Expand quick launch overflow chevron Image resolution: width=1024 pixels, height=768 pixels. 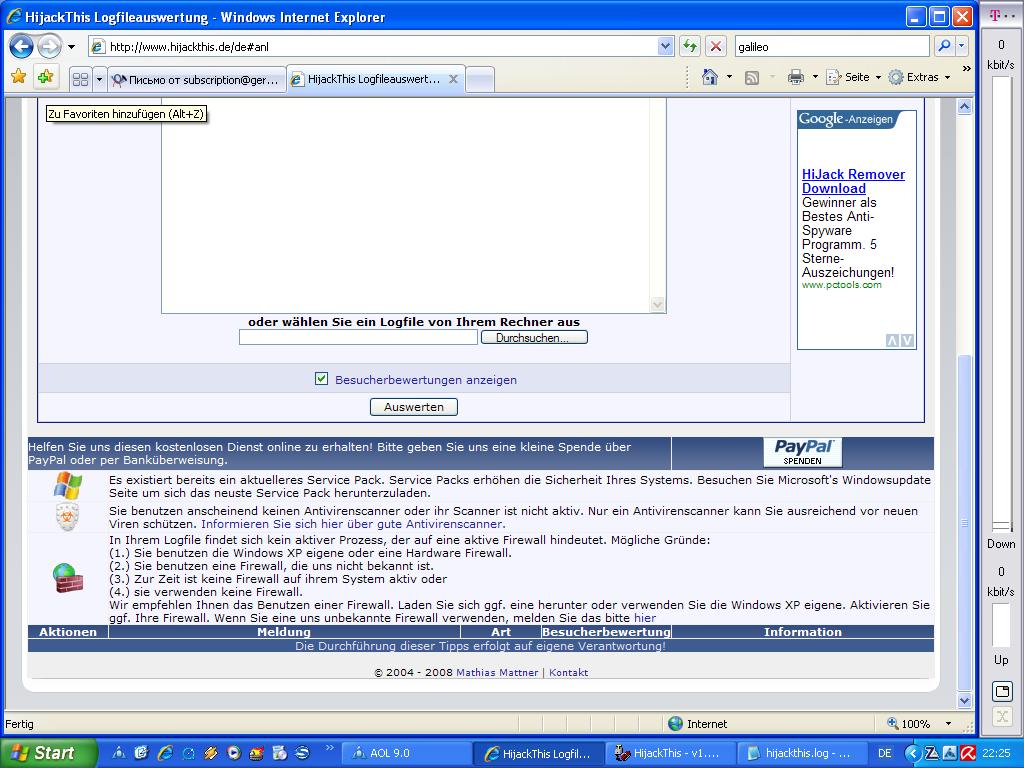tap(329, 748)
